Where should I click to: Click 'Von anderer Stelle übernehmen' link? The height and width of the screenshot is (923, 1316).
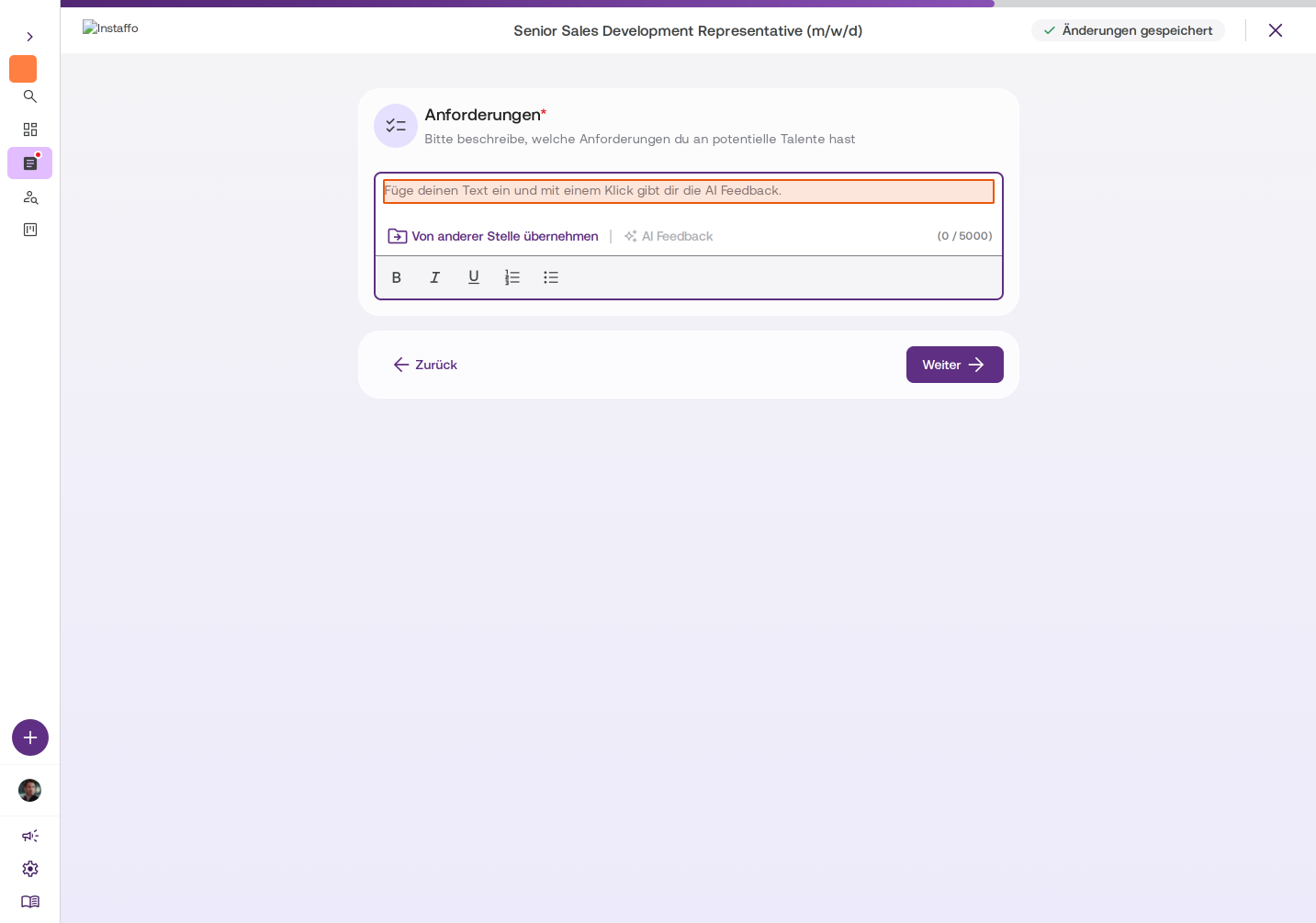pyautogui.click(x=493, y=236)
